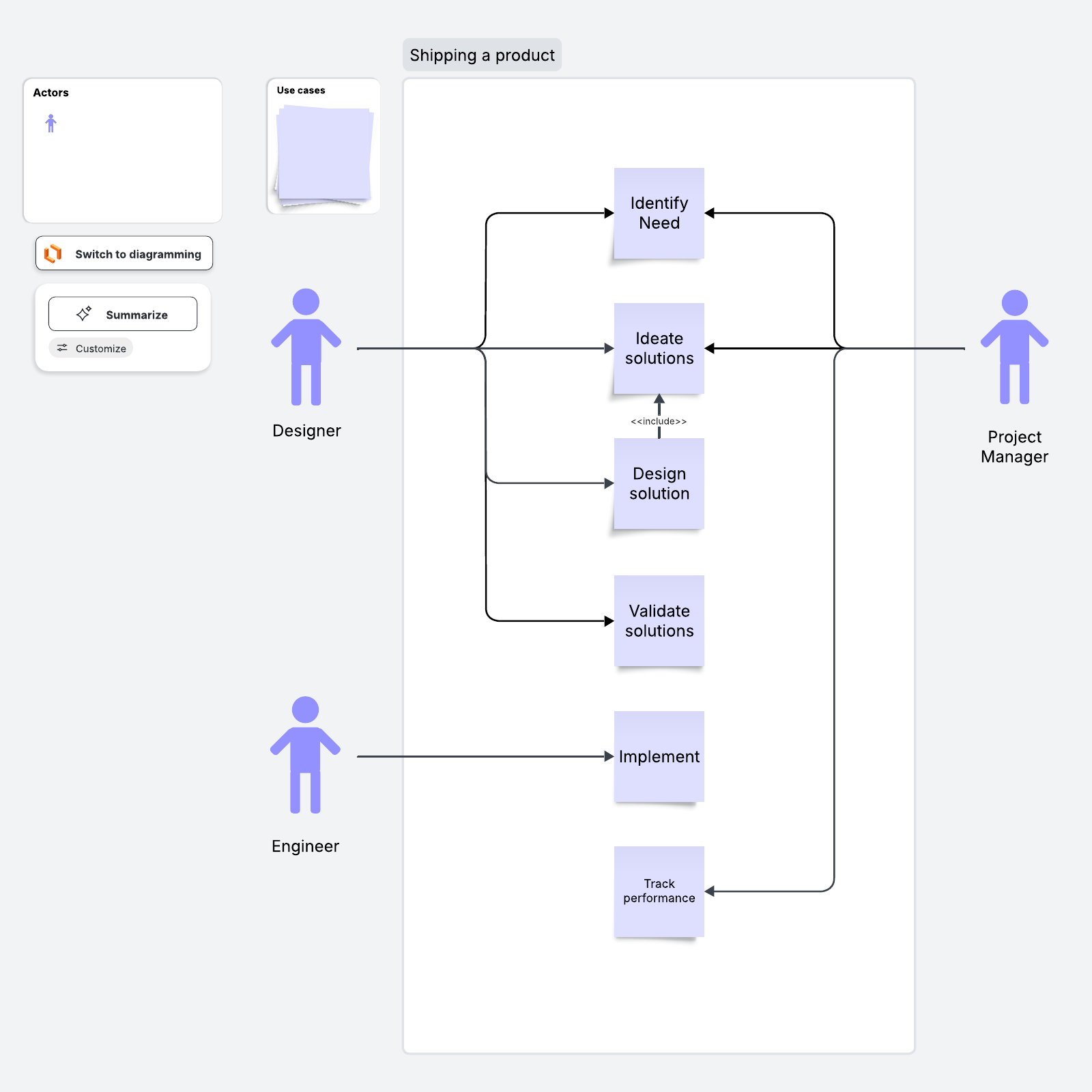Click the Switch to diagramming button
The width and height of the screenshot is (1092, 1092).
pos(124,253)
